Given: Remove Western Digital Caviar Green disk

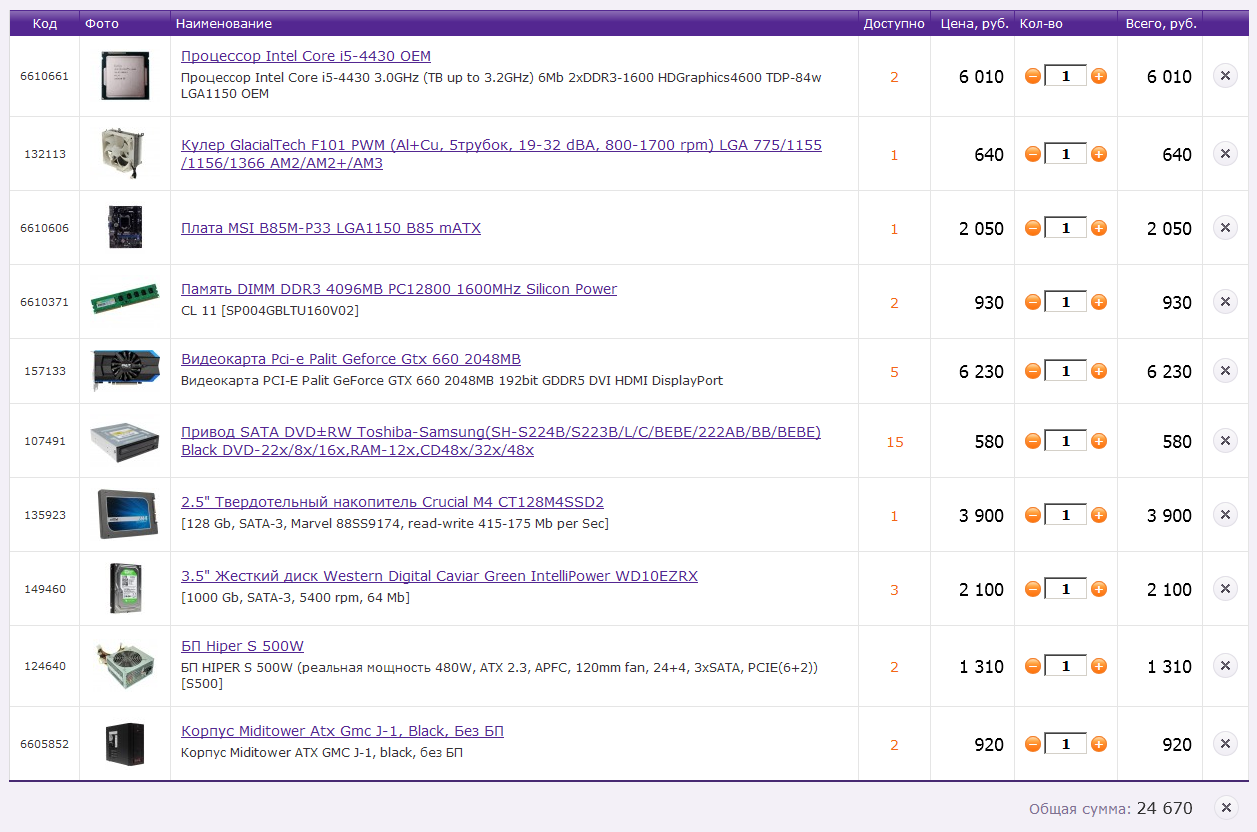Looking at the screenshot, I should pyautogui.click(x=1225, y=589).
